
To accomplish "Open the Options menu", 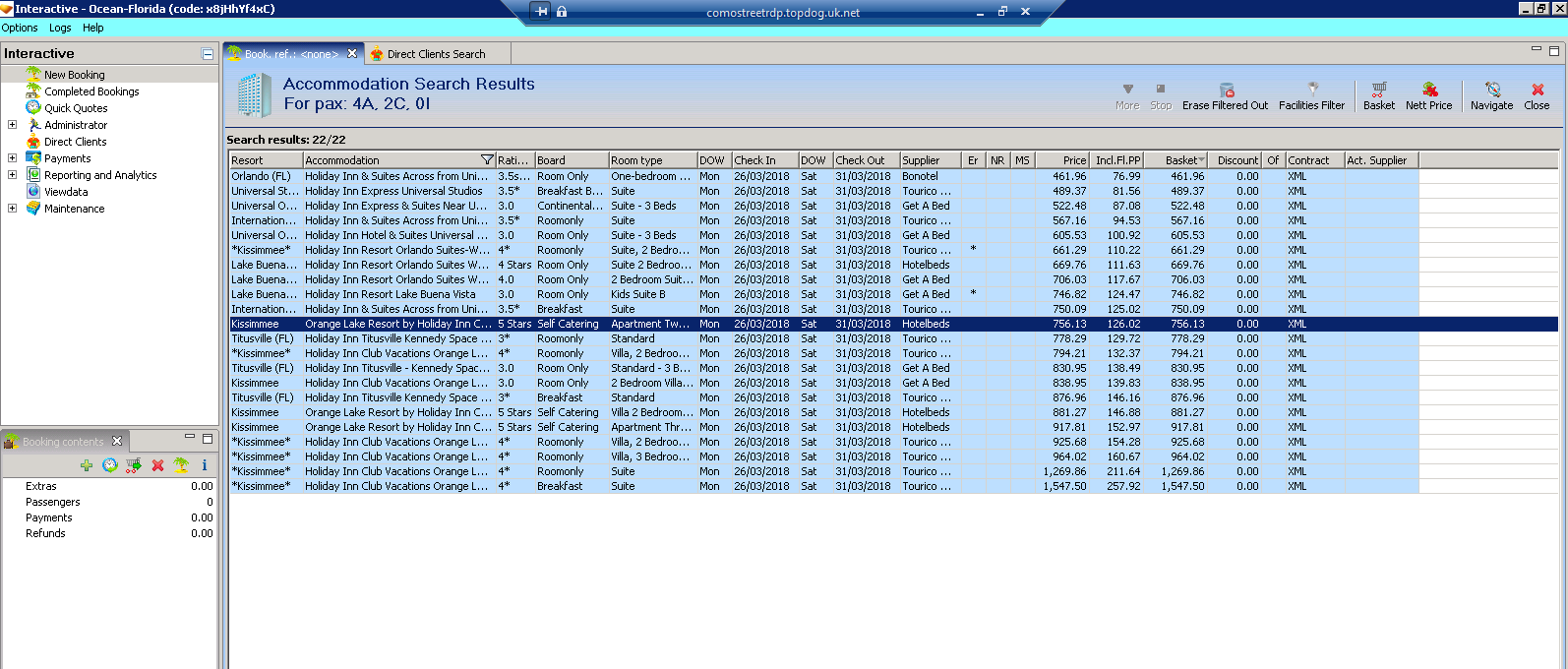I will point(20,28).
